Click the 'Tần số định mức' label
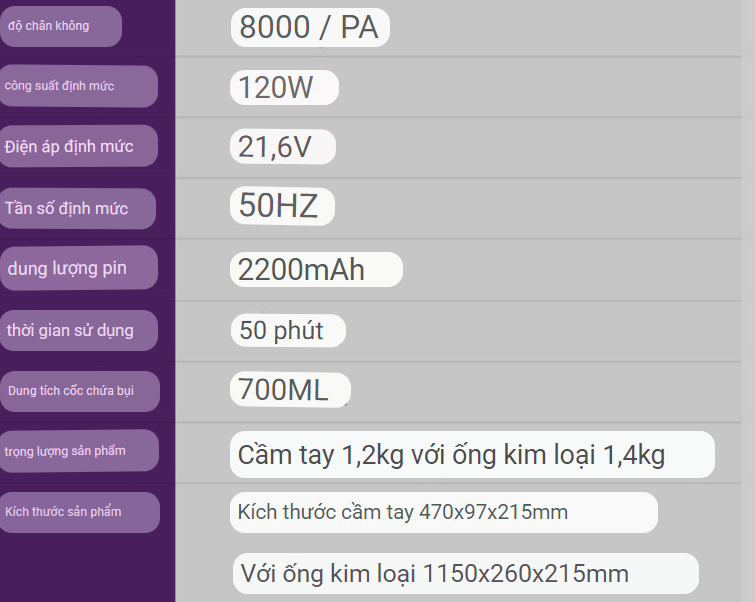This screenshot has width=755, height=602. pyautogui.click(x=78, y=209)
